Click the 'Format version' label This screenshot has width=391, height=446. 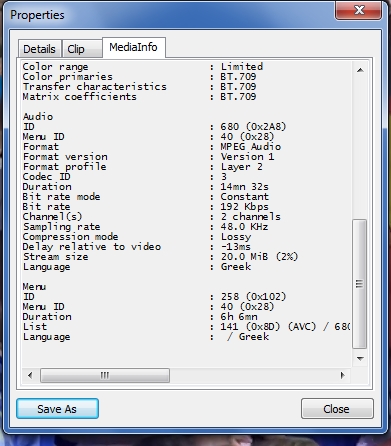click(65, 157)
